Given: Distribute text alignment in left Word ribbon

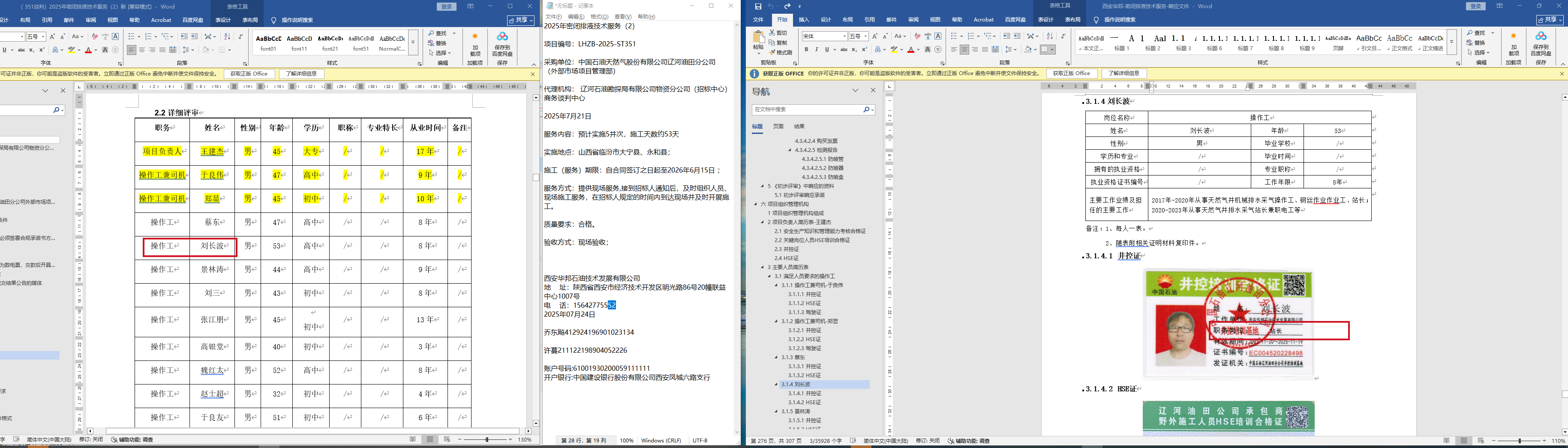Looking at the screenshot, I should tap(173, 50).
